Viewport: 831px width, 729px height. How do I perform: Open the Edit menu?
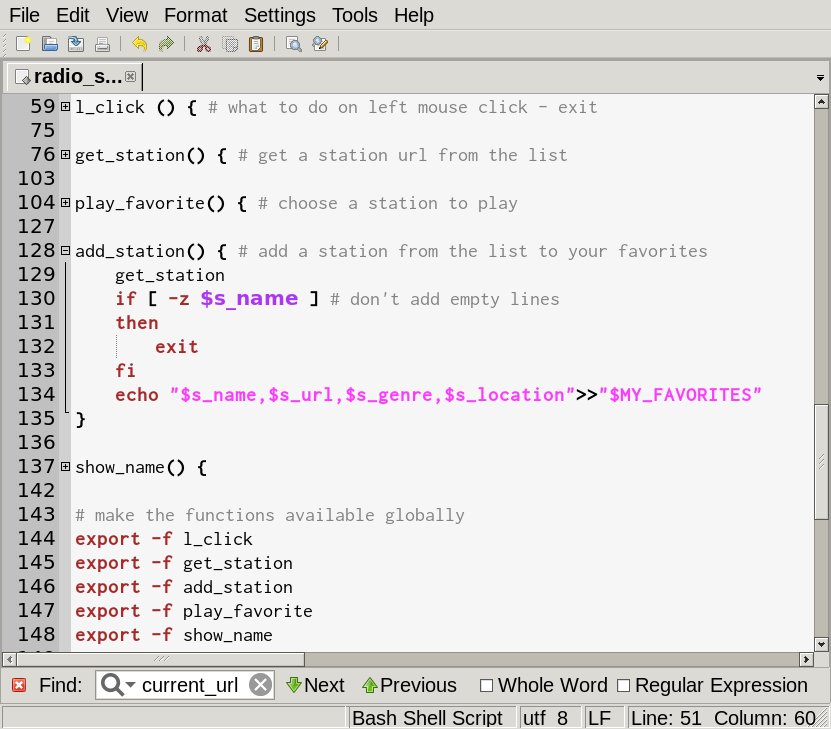73,15
